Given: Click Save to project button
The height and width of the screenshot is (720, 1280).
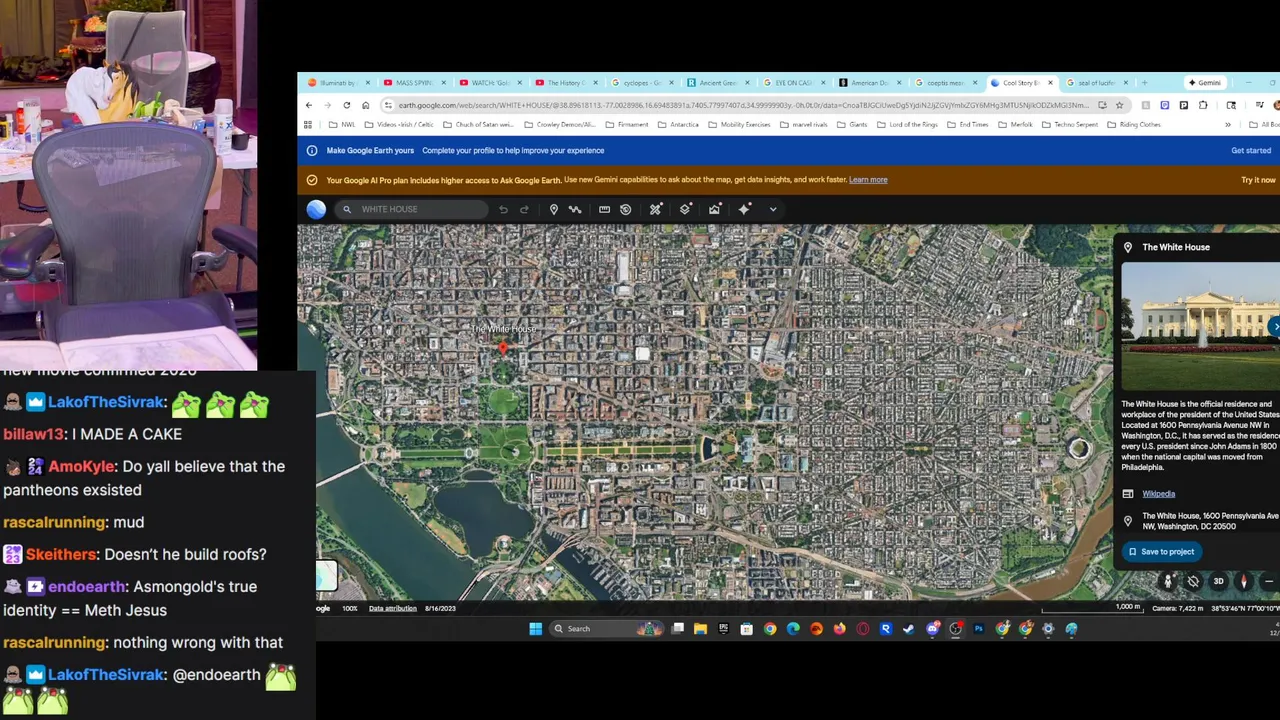Looking at the screenshot, I should coord(1161,552).
